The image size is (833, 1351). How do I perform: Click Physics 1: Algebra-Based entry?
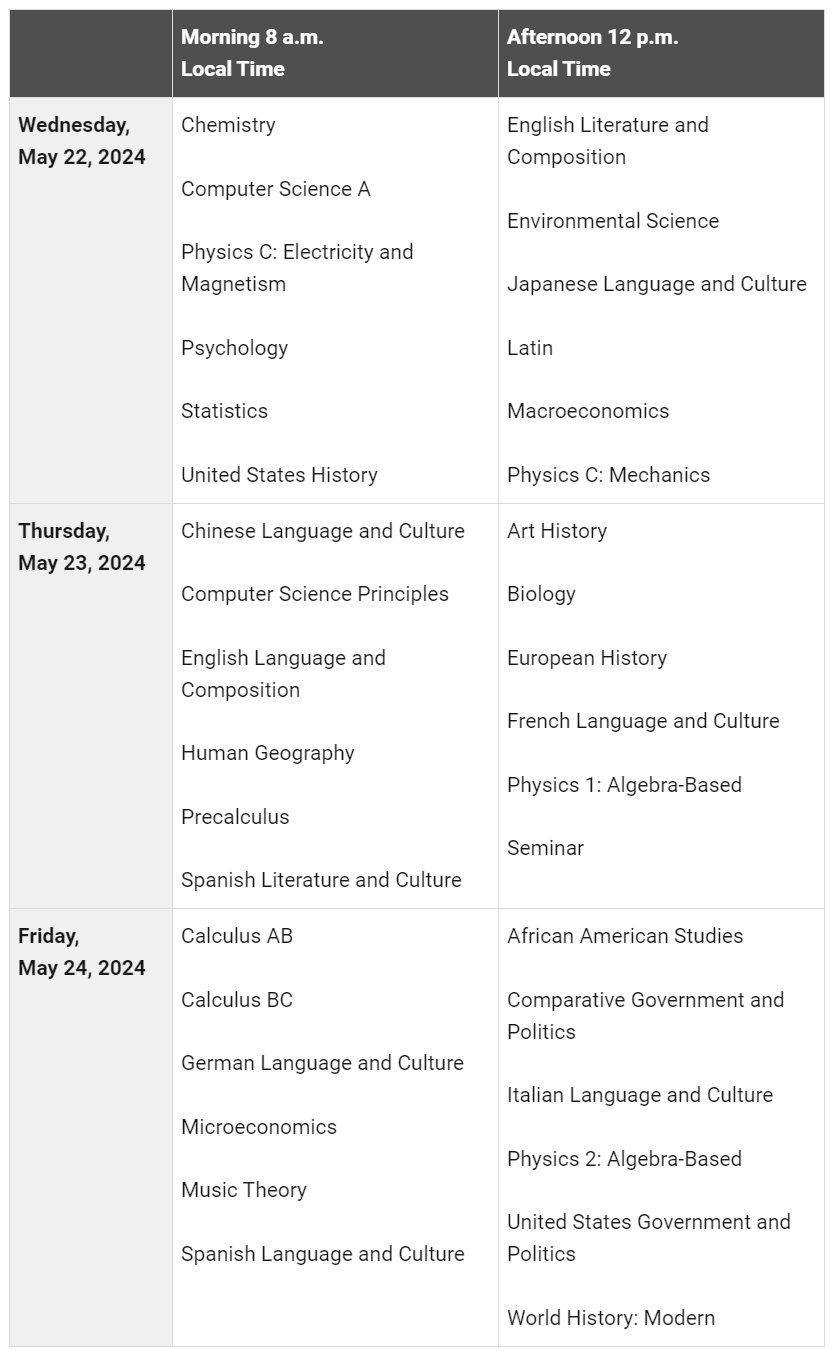(624, 785)
